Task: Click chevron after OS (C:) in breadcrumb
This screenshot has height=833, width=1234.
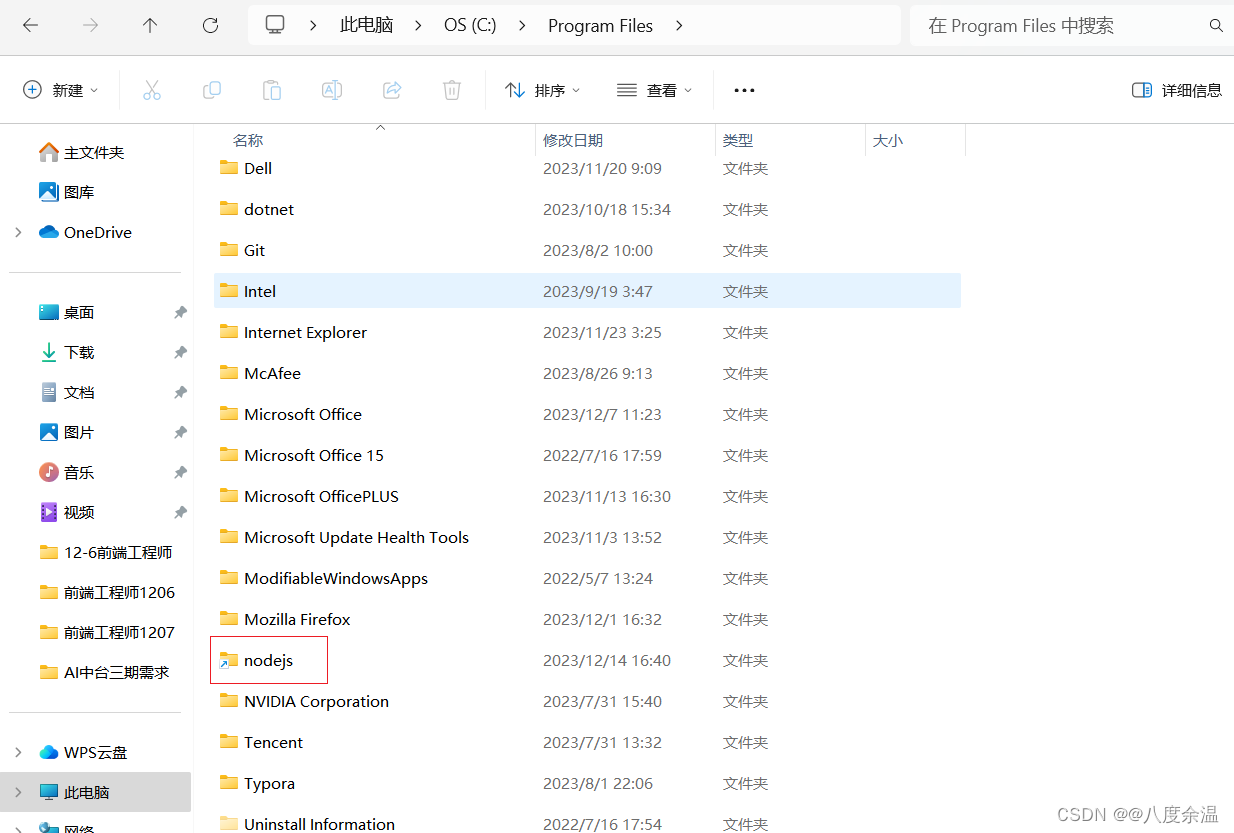Action: [522, 26]
